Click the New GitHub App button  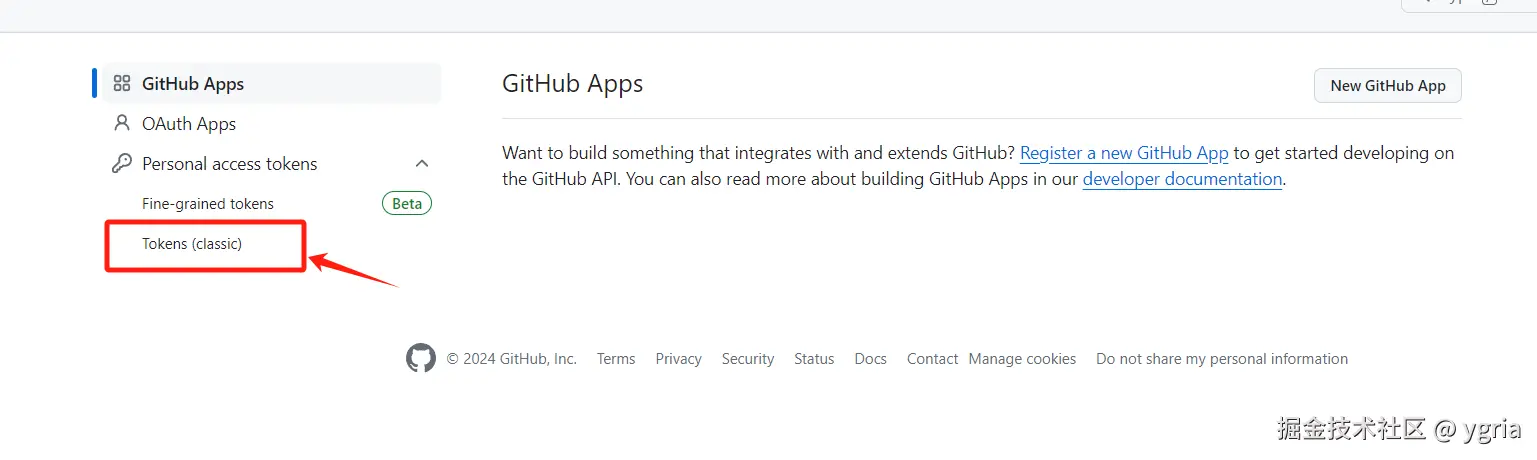1388,86
